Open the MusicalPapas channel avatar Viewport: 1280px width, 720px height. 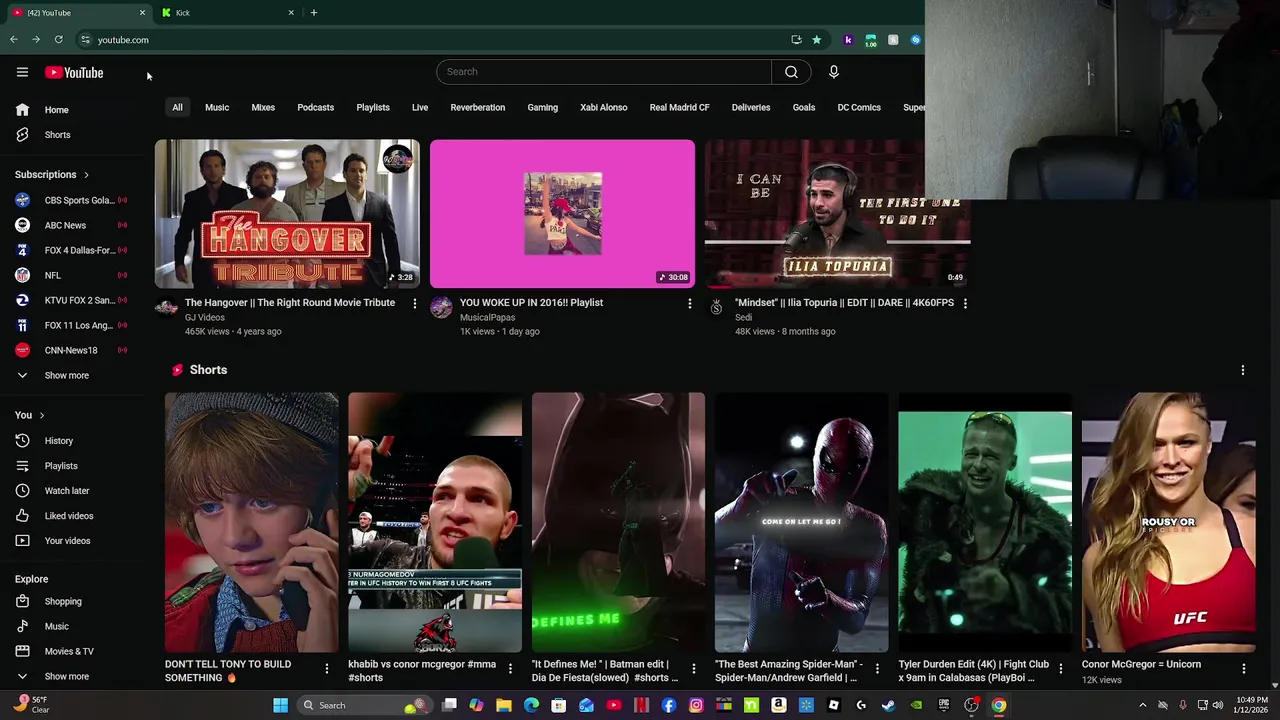441,308
